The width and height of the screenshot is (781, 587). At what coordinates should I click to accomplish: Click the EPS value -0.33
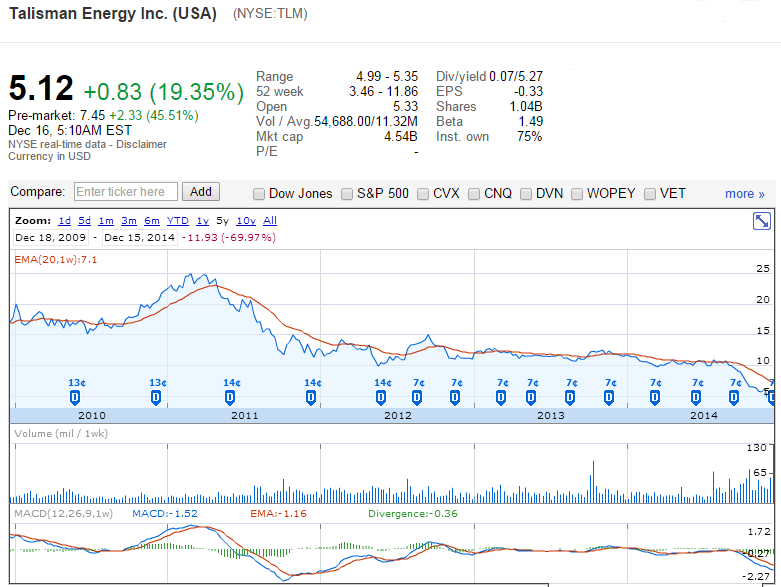528,92
